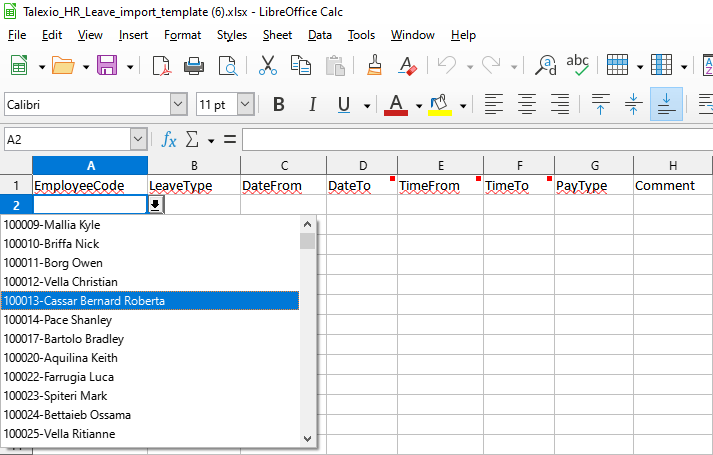Click the formula input line
Screen dimensions: 713x455
tap(477, 140)
